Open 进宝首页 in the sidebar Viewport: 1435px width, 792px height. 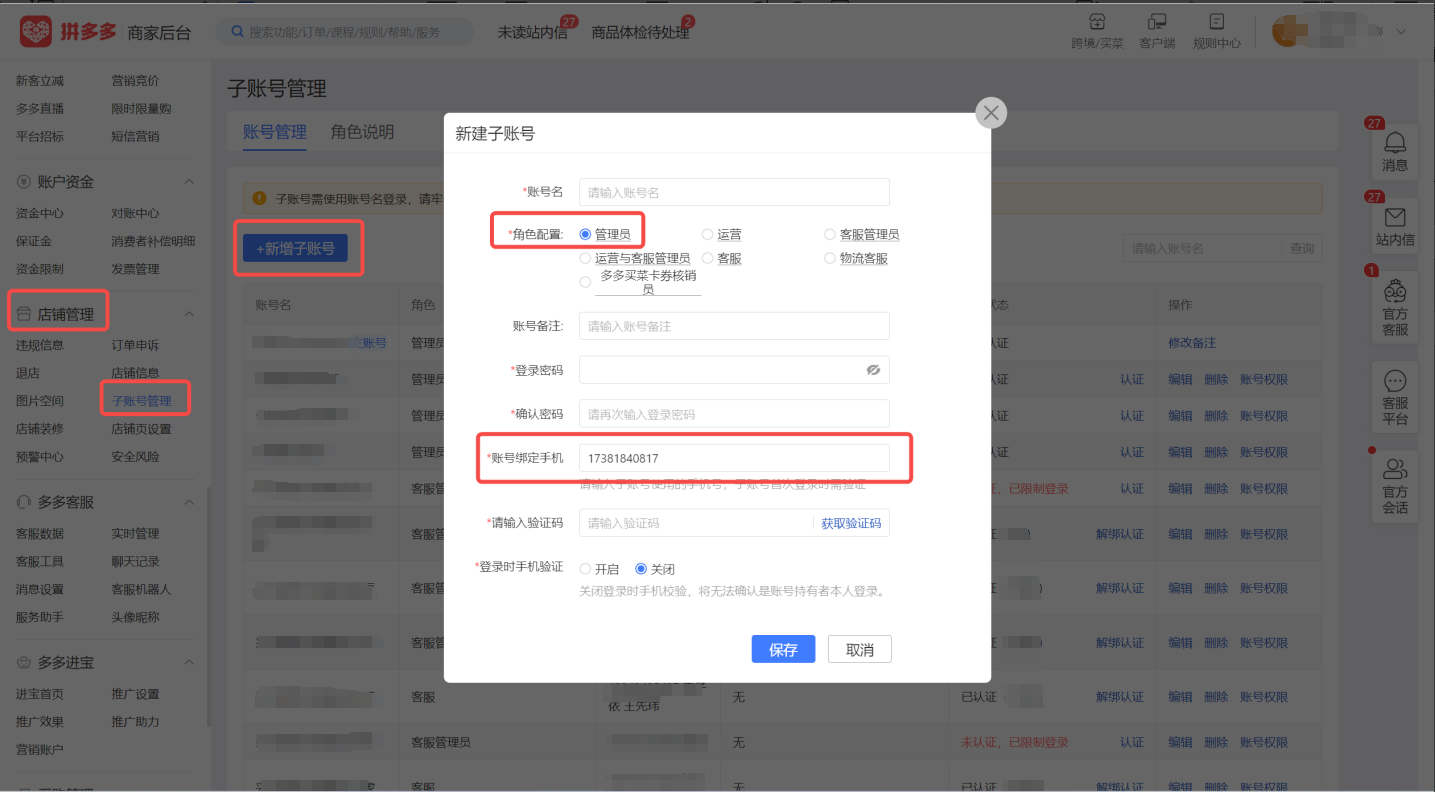[x=40, y=694]
